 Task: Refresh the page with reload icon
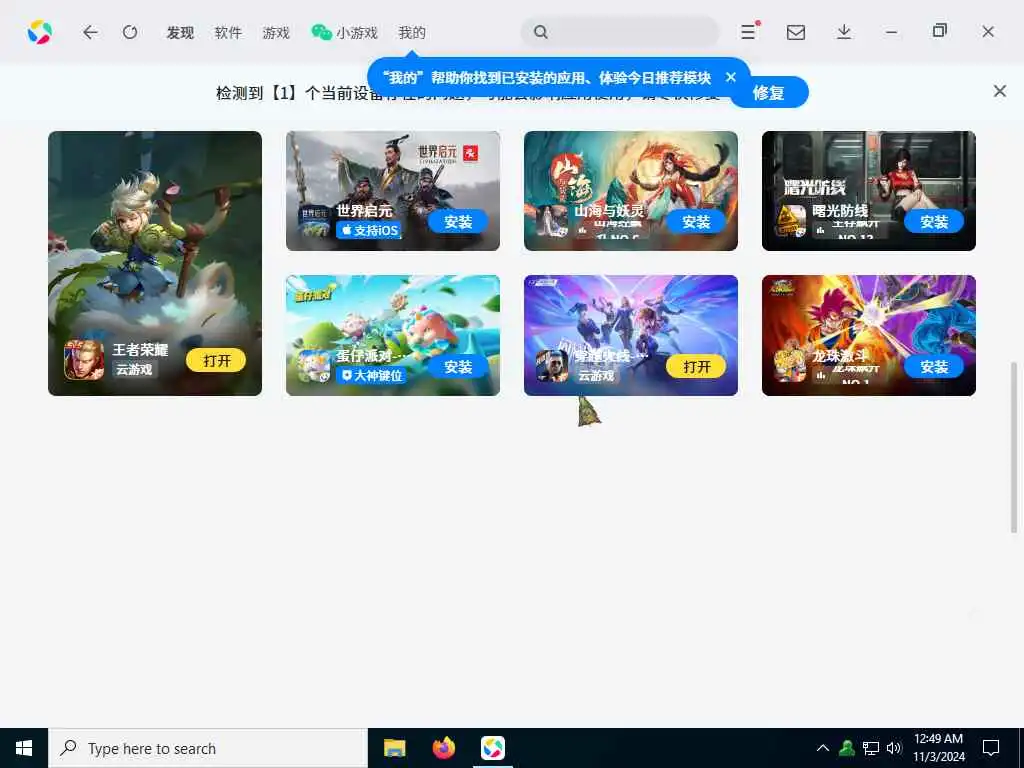tap(130, 32)
